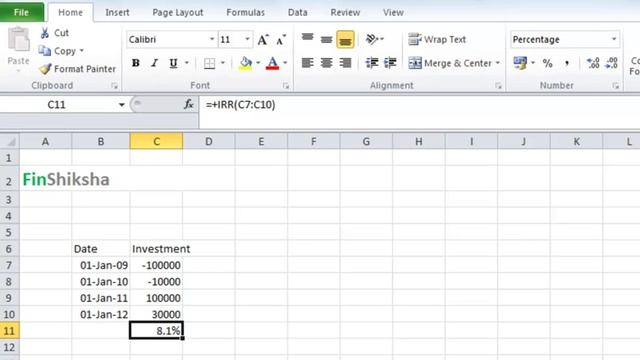Switch to the Insert tab
The height and width of the screenshot is (360, 640).
pos(117,13)
